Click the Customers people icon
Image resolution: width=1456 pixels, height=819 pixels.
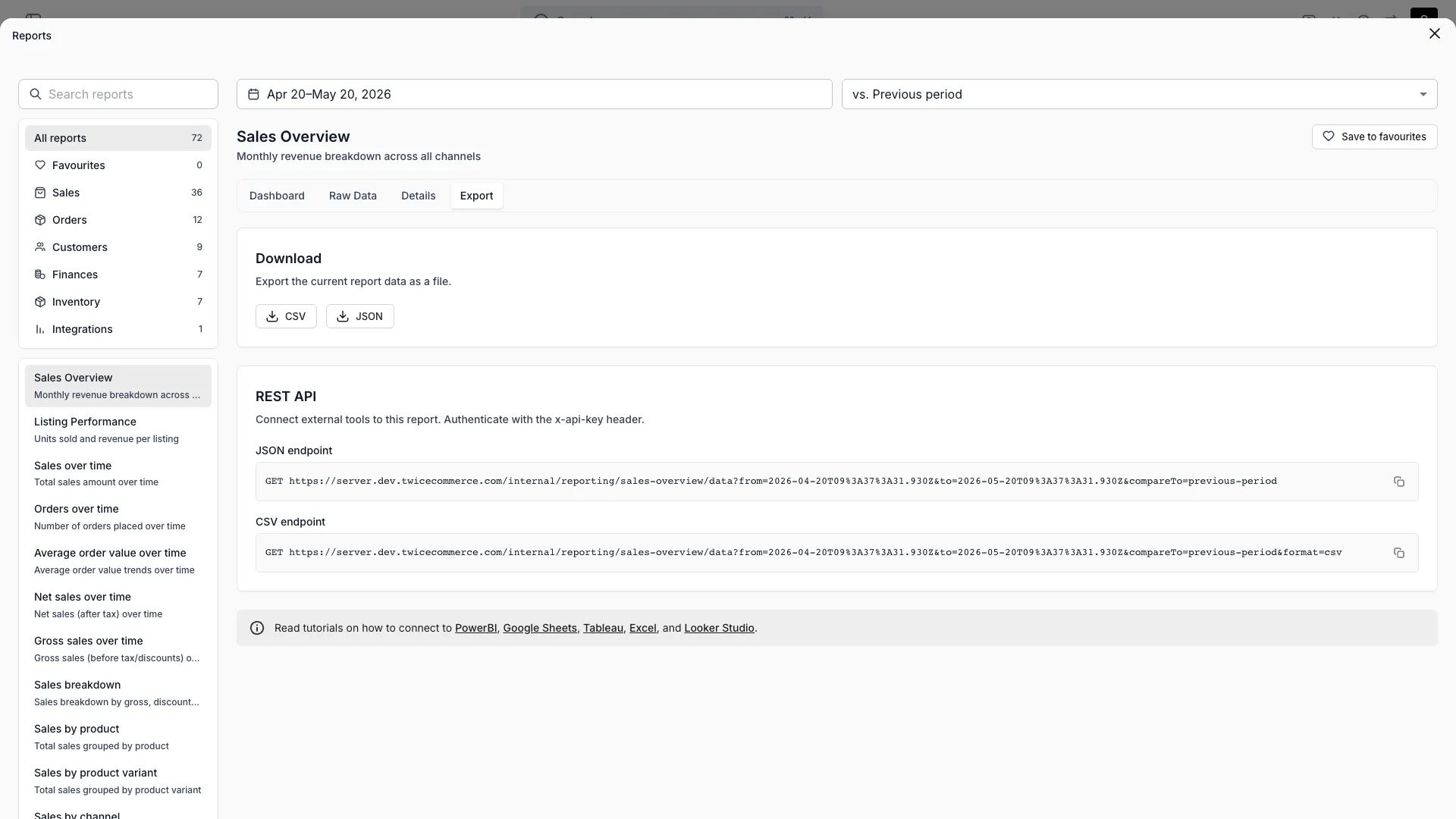tap(40, 247)
